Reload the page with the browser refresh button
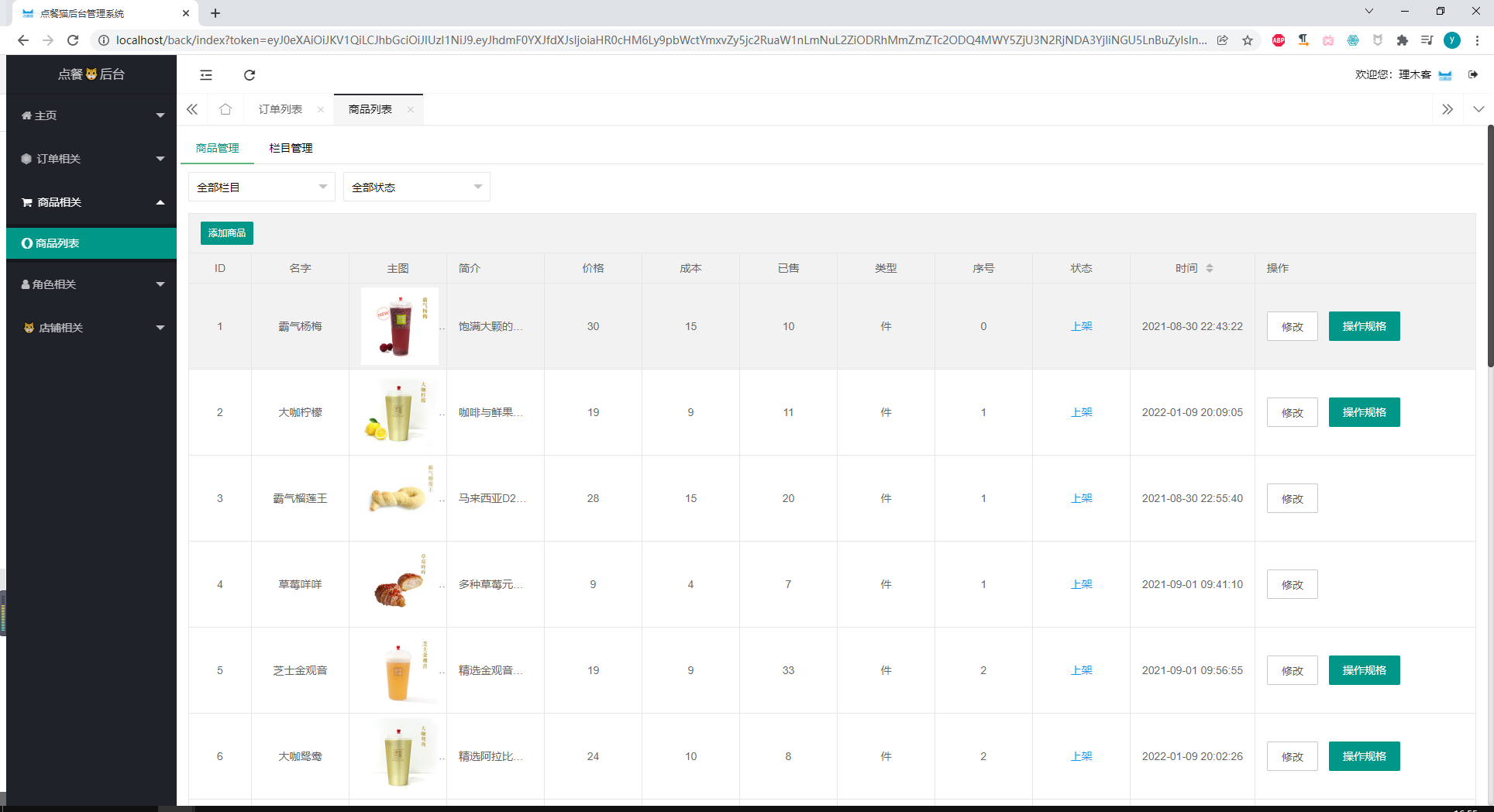The image size is (1494, 812). tap(73, 40)
